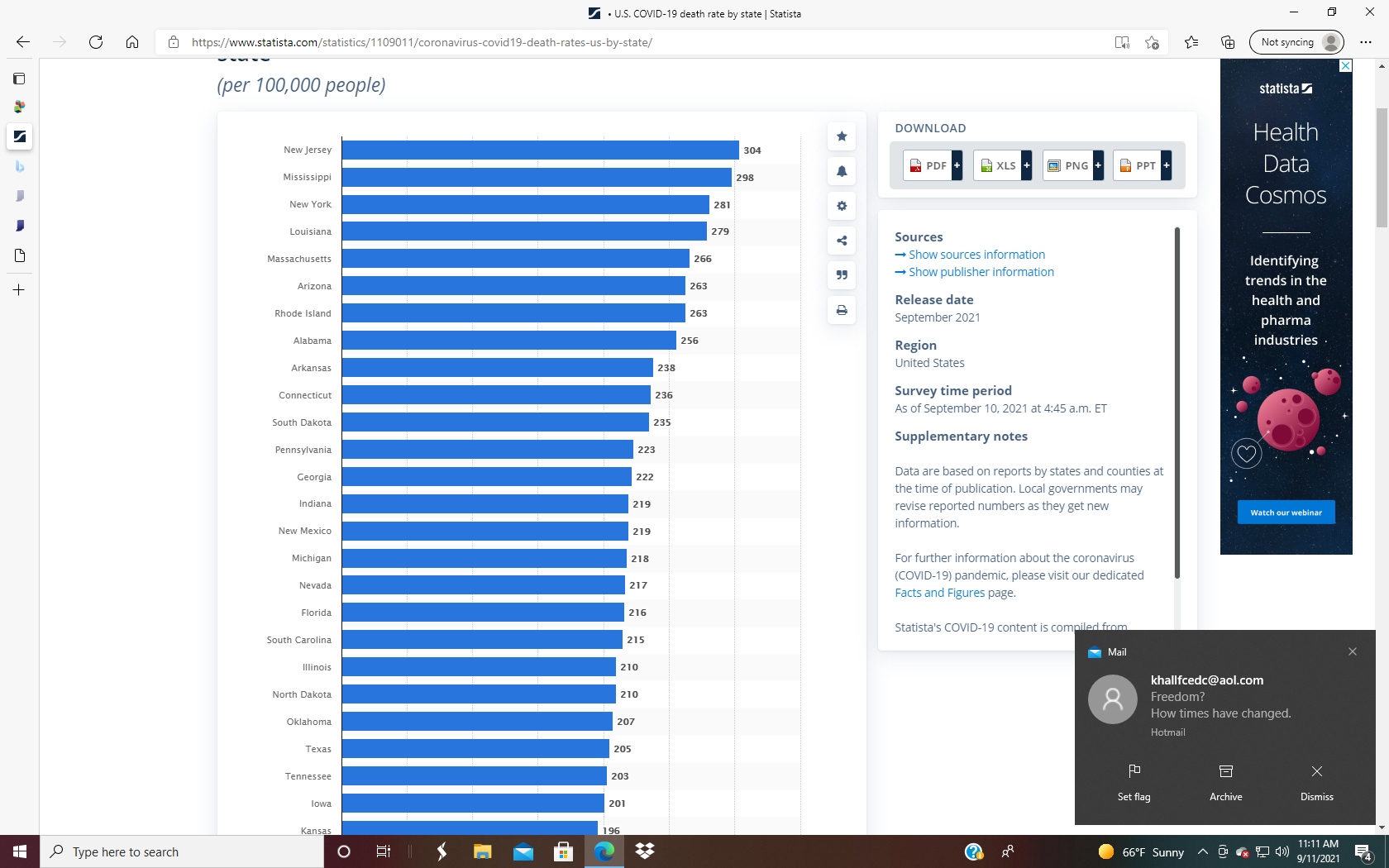Screen dimensions: 1389x868
Task: Refresh the page in the browser
Action: (96, 42)
